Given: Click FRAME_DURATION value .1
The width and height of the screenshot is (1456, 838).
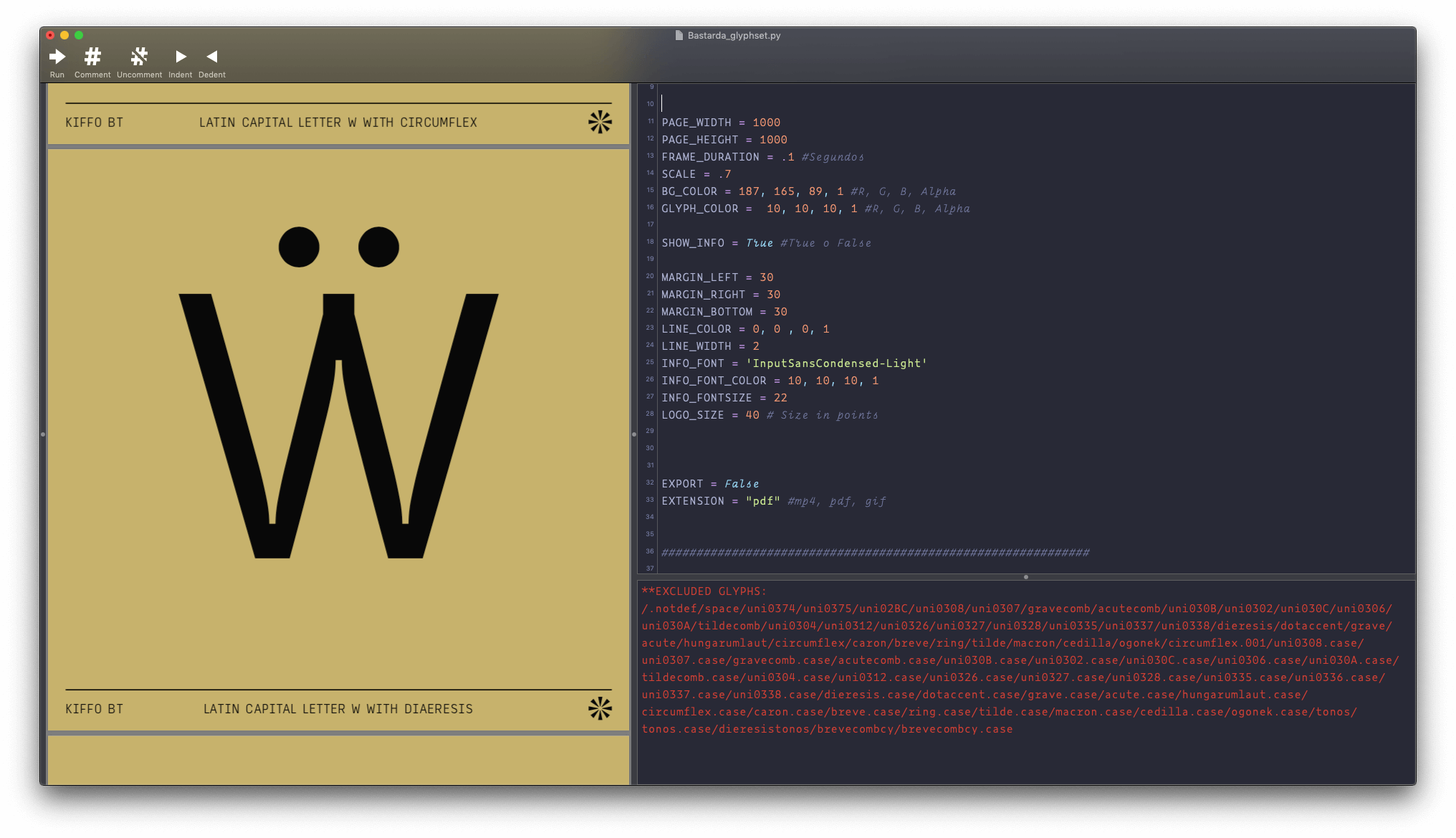Looking at the screenshot, I should pyautogui.click(x=787, y=157).
